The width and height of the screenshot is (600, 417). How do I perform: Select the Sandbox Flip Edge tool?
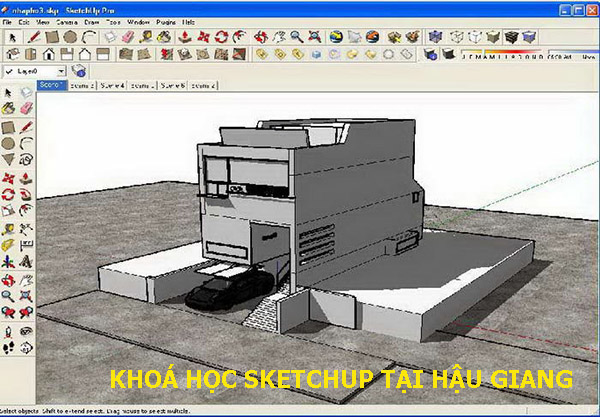click(239, 54)
